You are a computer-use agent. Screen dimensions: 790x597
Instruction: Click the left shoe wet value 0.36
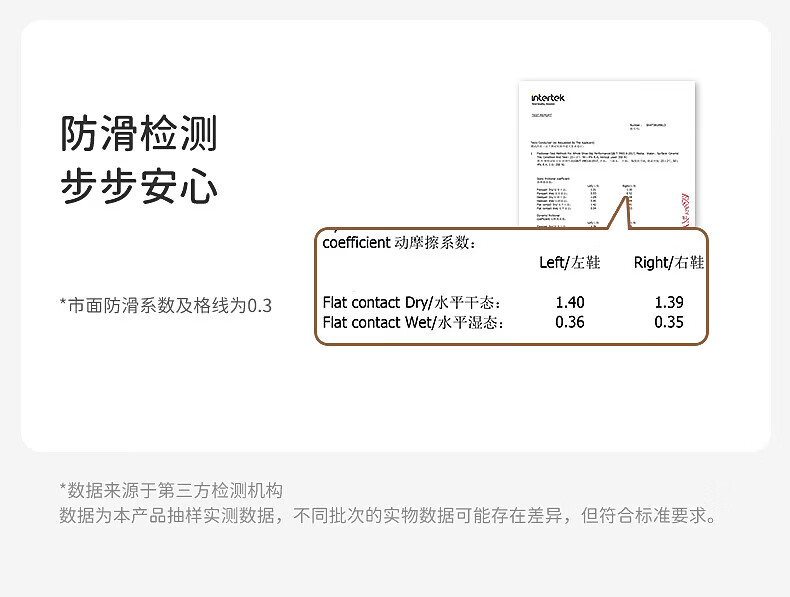point(569,322)
